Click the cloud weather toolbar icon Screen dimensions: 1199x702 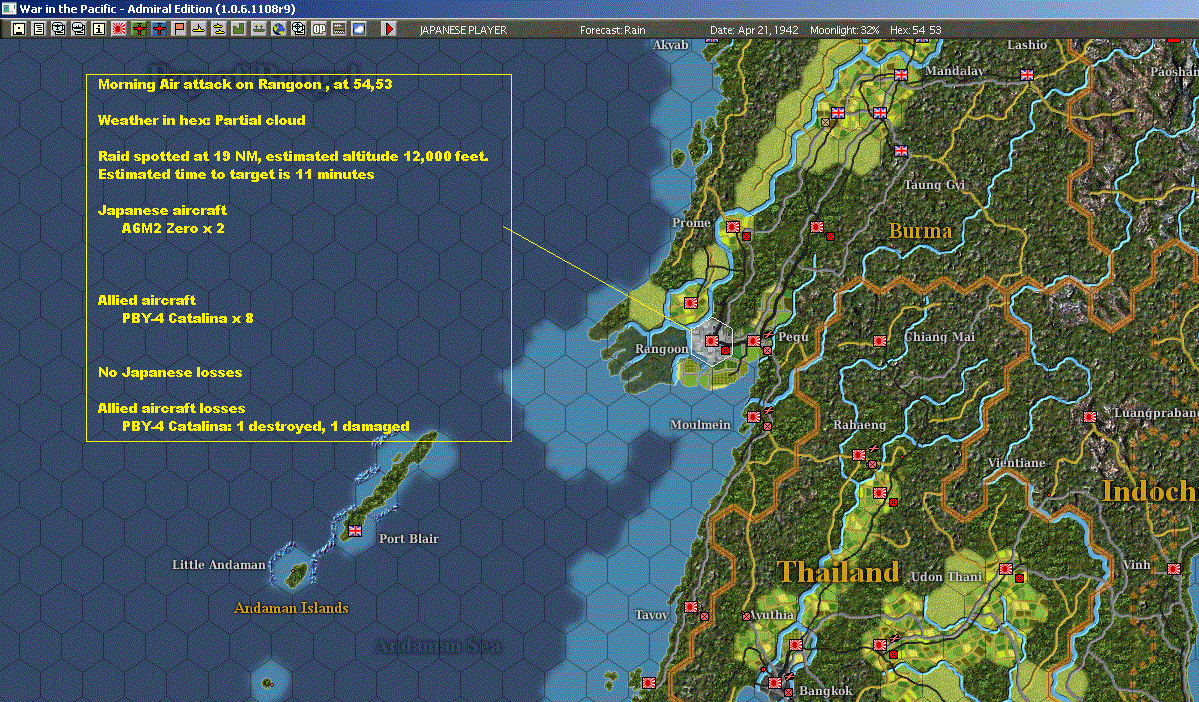[359, 29]
